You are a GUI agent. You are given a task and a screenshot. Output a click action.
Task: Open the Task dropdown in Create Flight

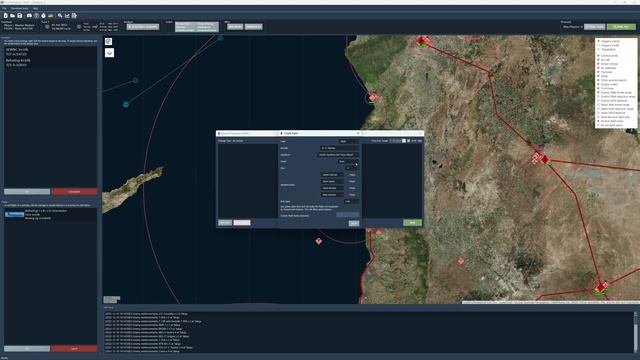coord(349,141)
